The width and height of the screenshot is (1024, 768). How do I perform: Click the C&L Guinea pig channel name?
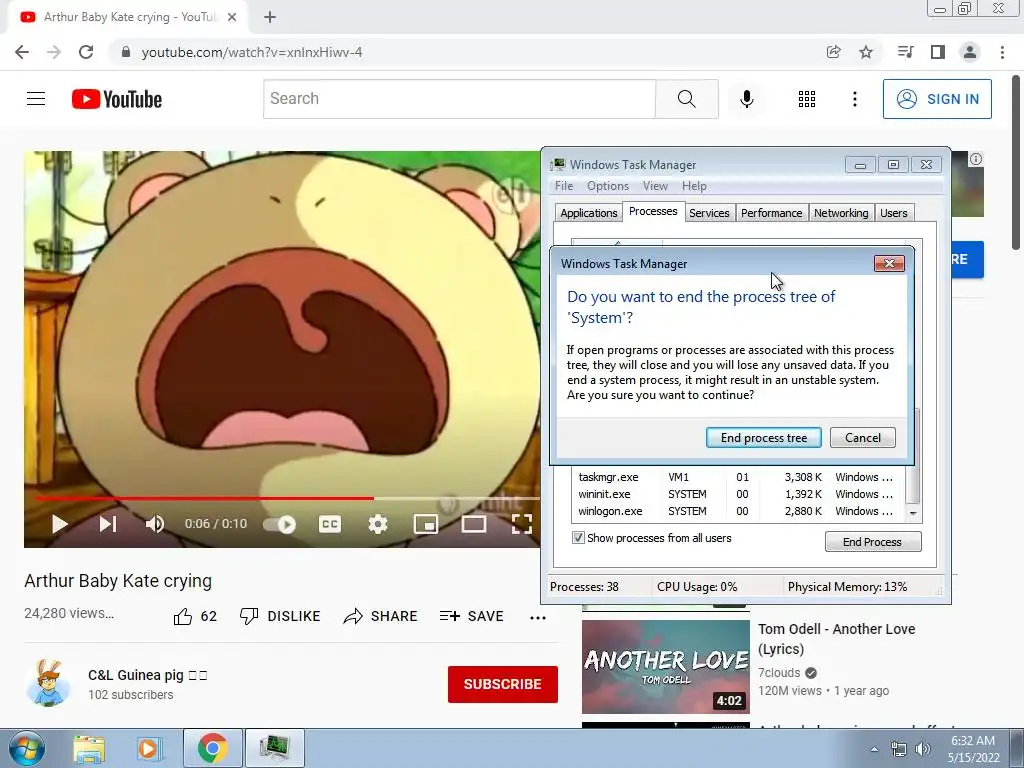pos(148,675)
